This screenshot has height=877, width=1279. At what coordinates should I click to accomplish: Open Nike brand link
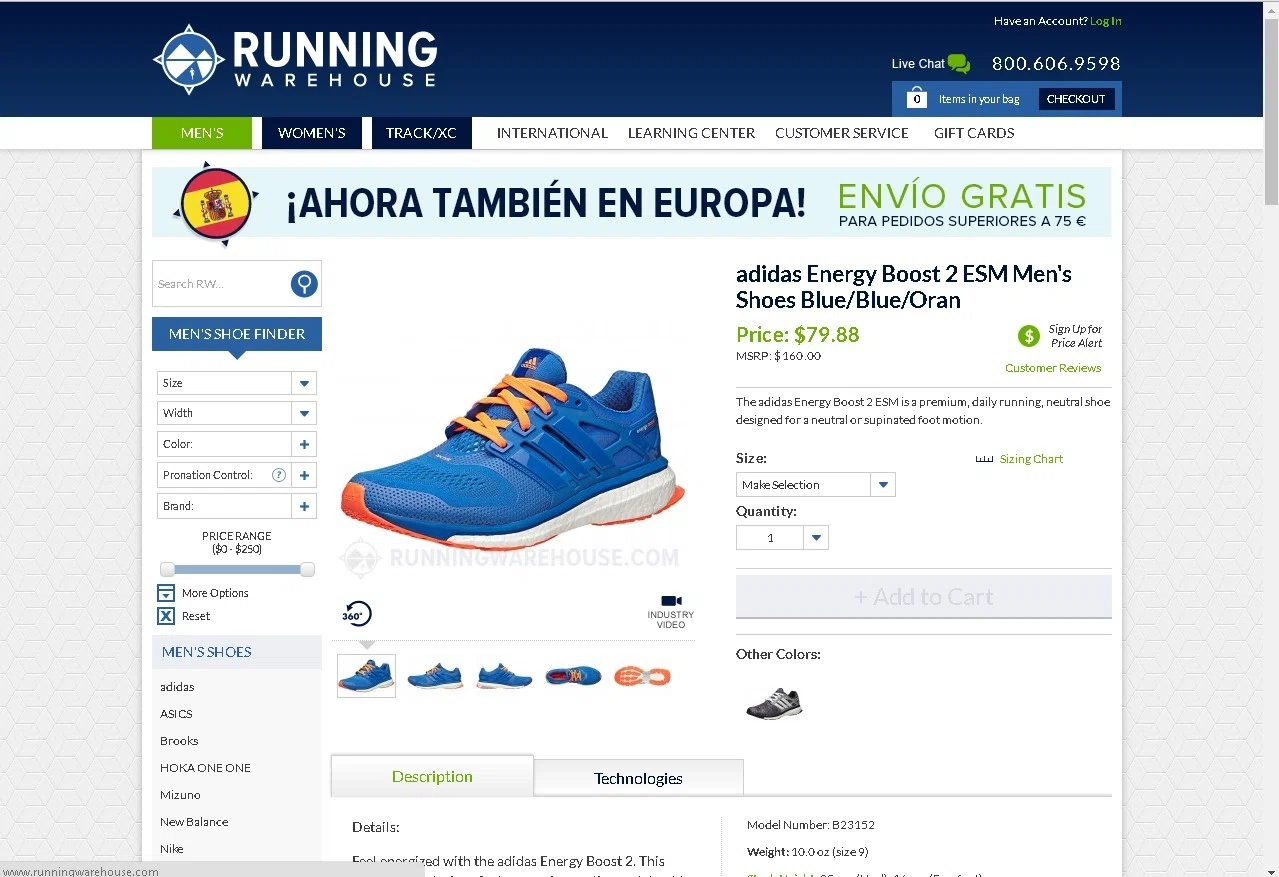(172, 849)
